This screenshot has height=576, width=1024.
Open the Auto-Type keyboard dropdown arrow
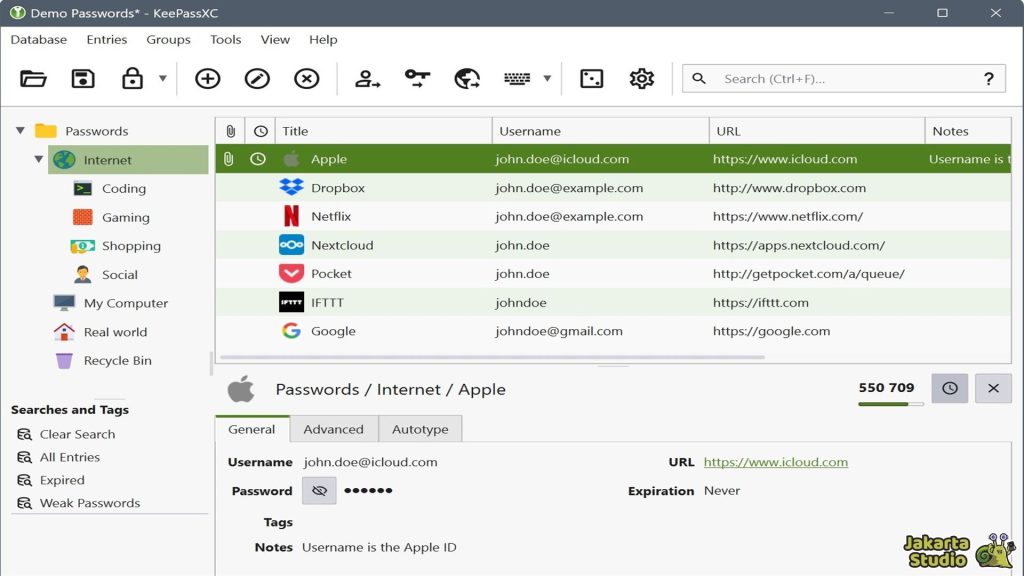547,79
